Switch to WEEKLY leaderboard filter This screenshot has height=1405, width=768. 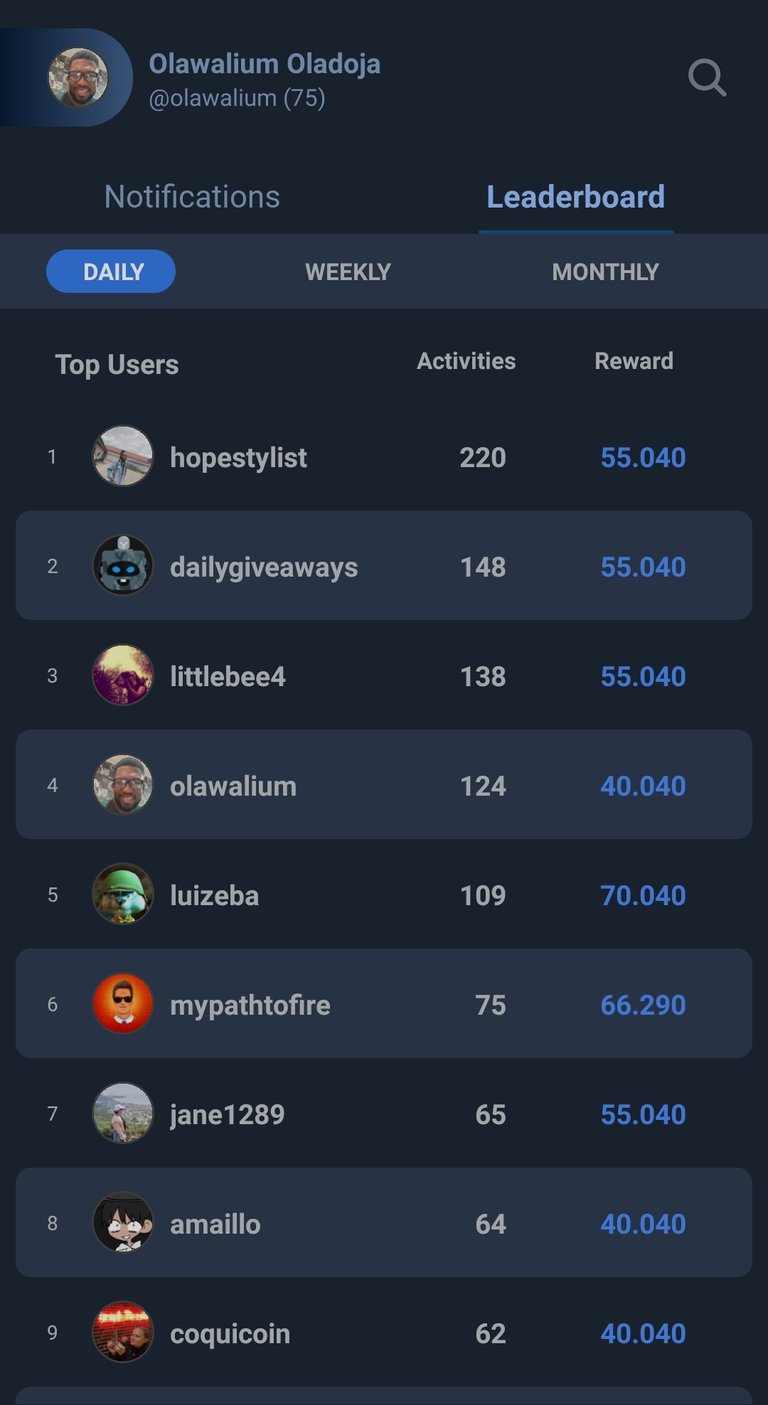348,272
